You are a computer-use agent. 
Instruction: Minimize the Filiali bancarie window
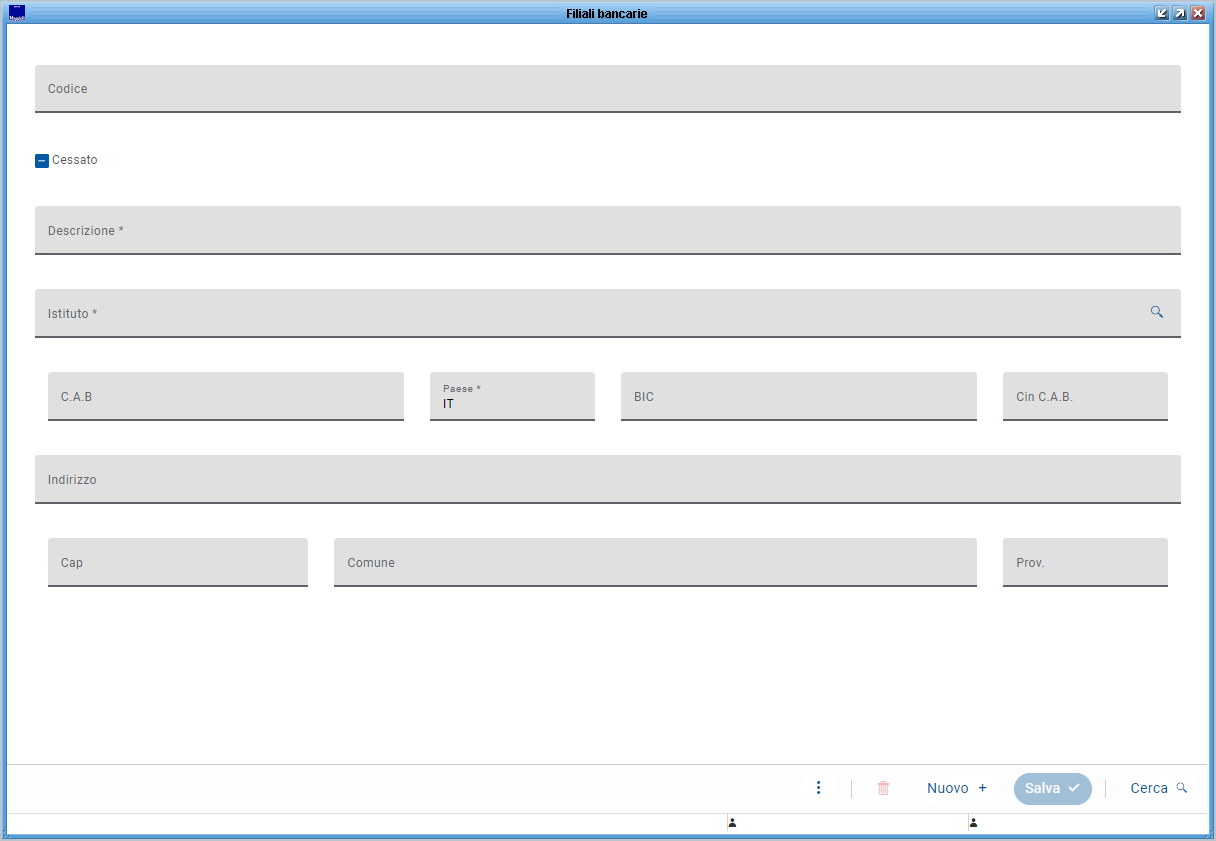click(x=1162, y=13)
